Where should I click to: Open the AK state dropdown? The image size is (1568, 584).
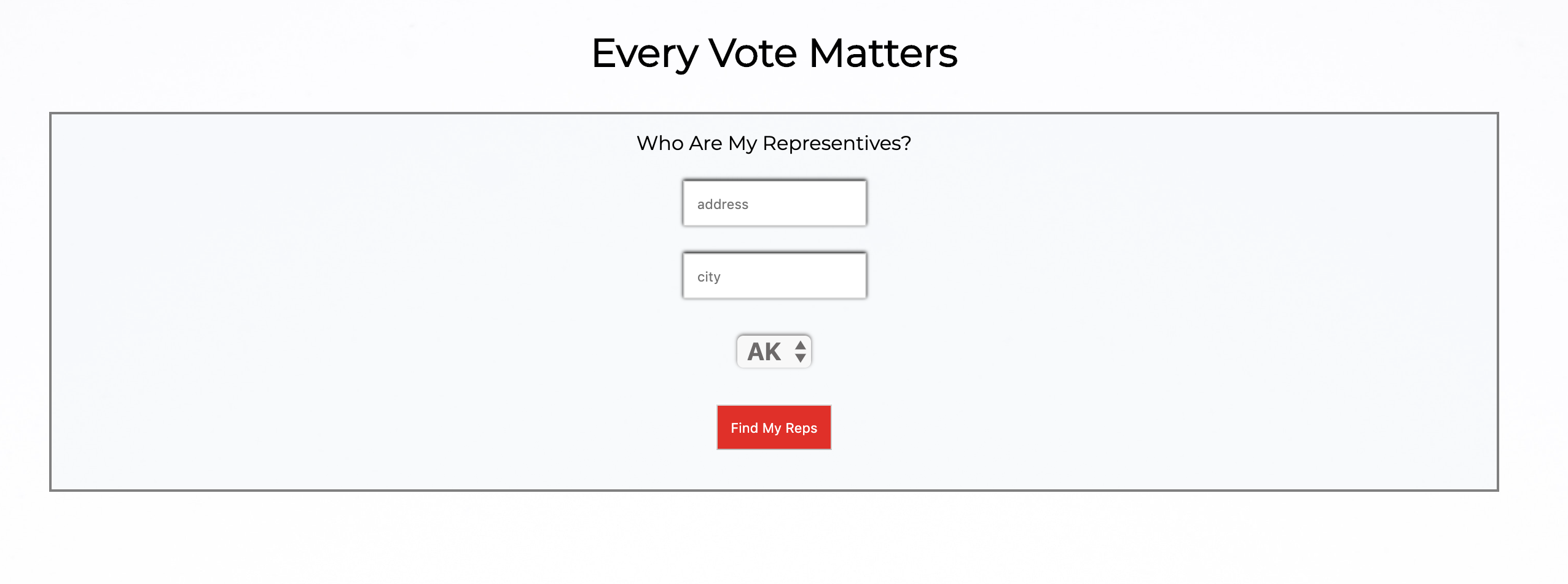[774, 352]
